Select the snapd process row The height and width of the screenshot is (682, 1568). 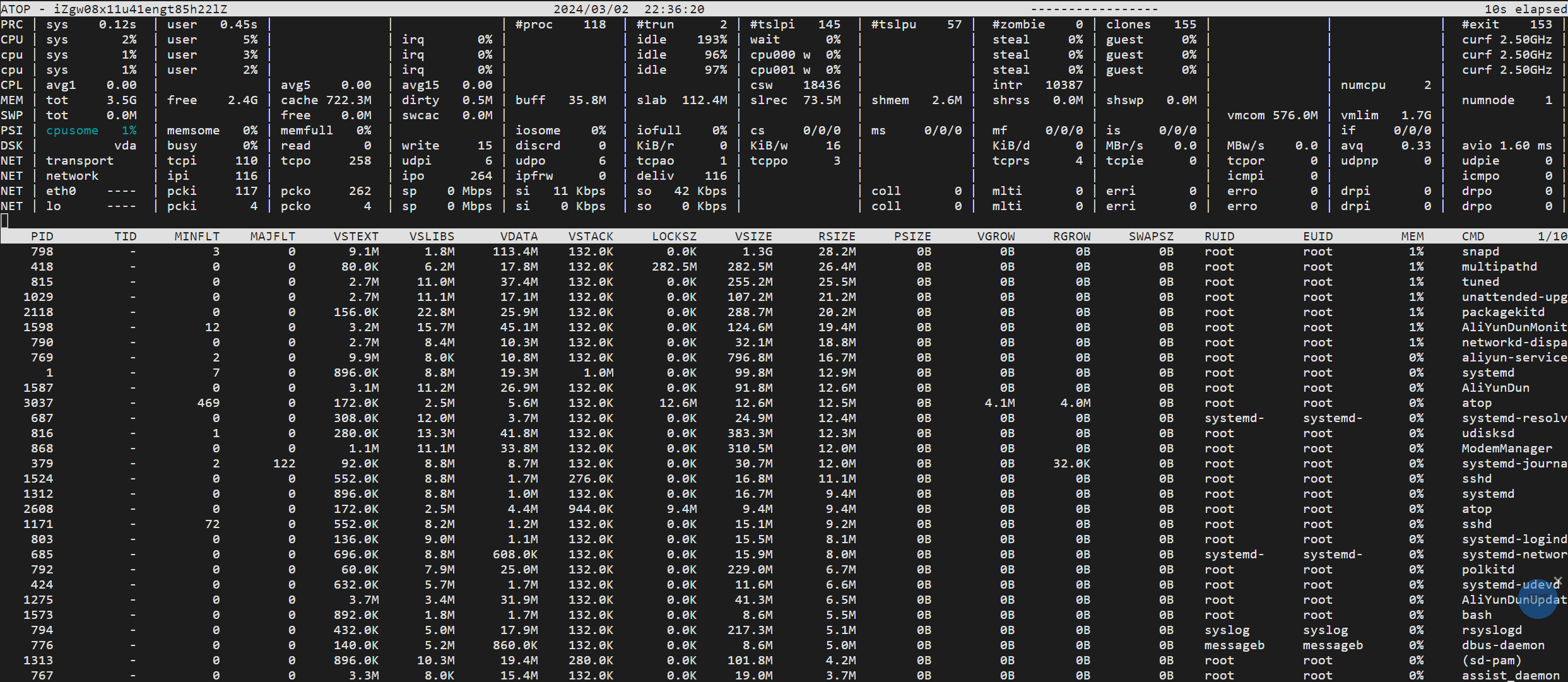click(x=1480, y=251)
